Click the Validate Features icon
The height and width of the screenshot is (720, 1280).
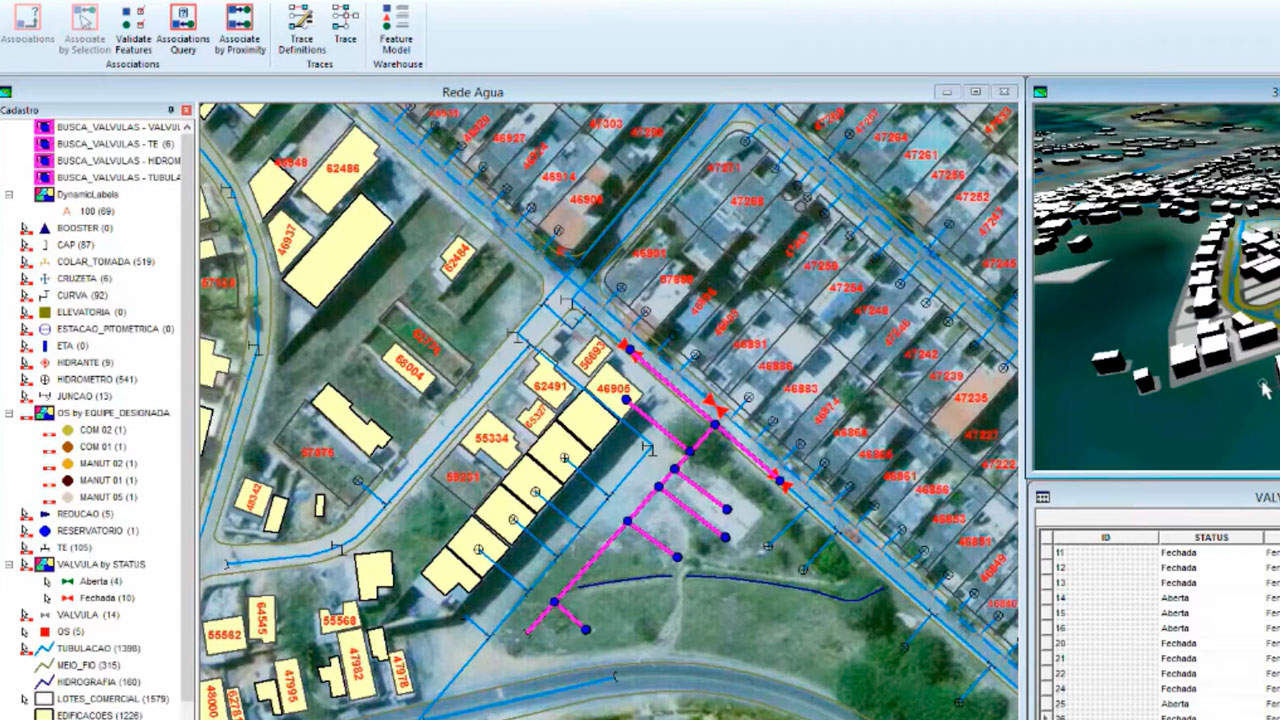point(133,19)
